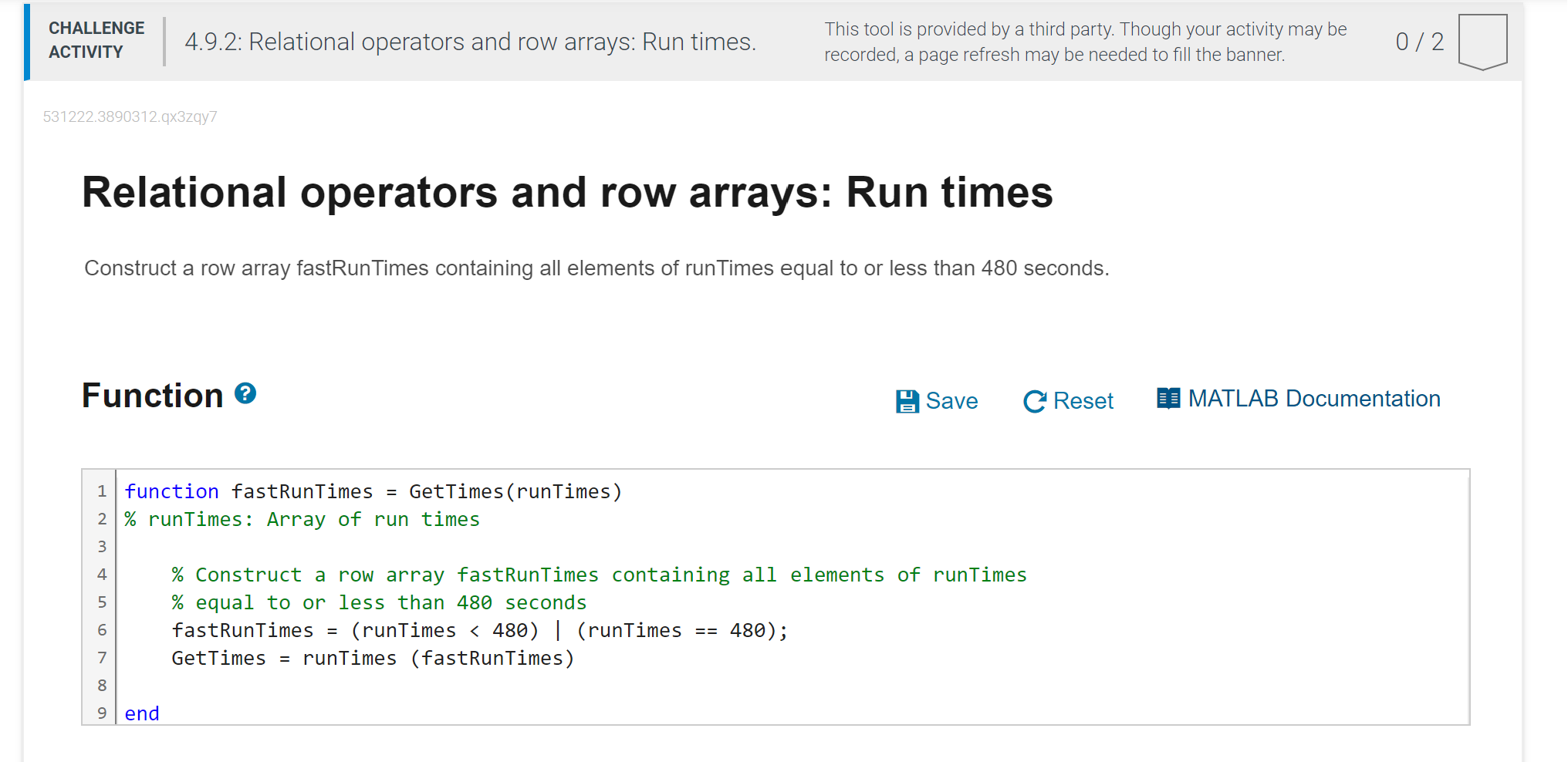Click the CHALLENGE ACTIVITY label
This screenshot has width=1568, height=762.
coord(96,40)
